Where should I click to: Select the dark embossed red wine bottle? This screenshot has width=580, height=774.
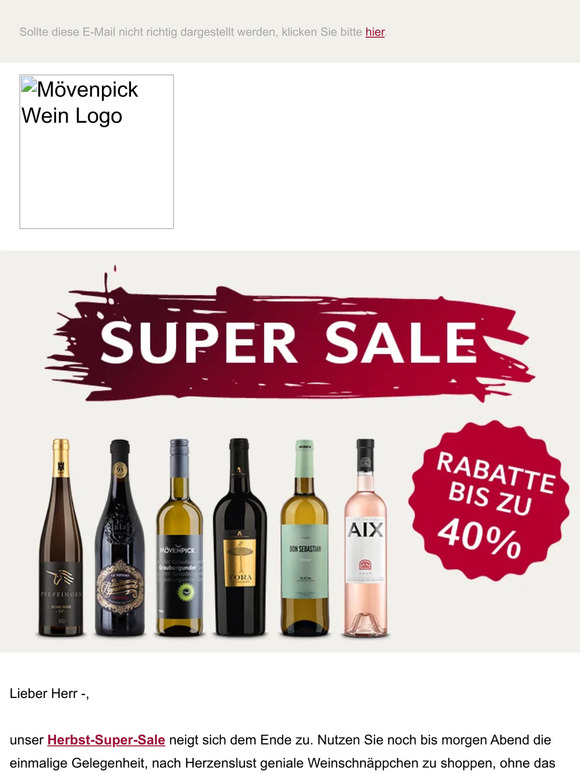[x=120, y=537]
